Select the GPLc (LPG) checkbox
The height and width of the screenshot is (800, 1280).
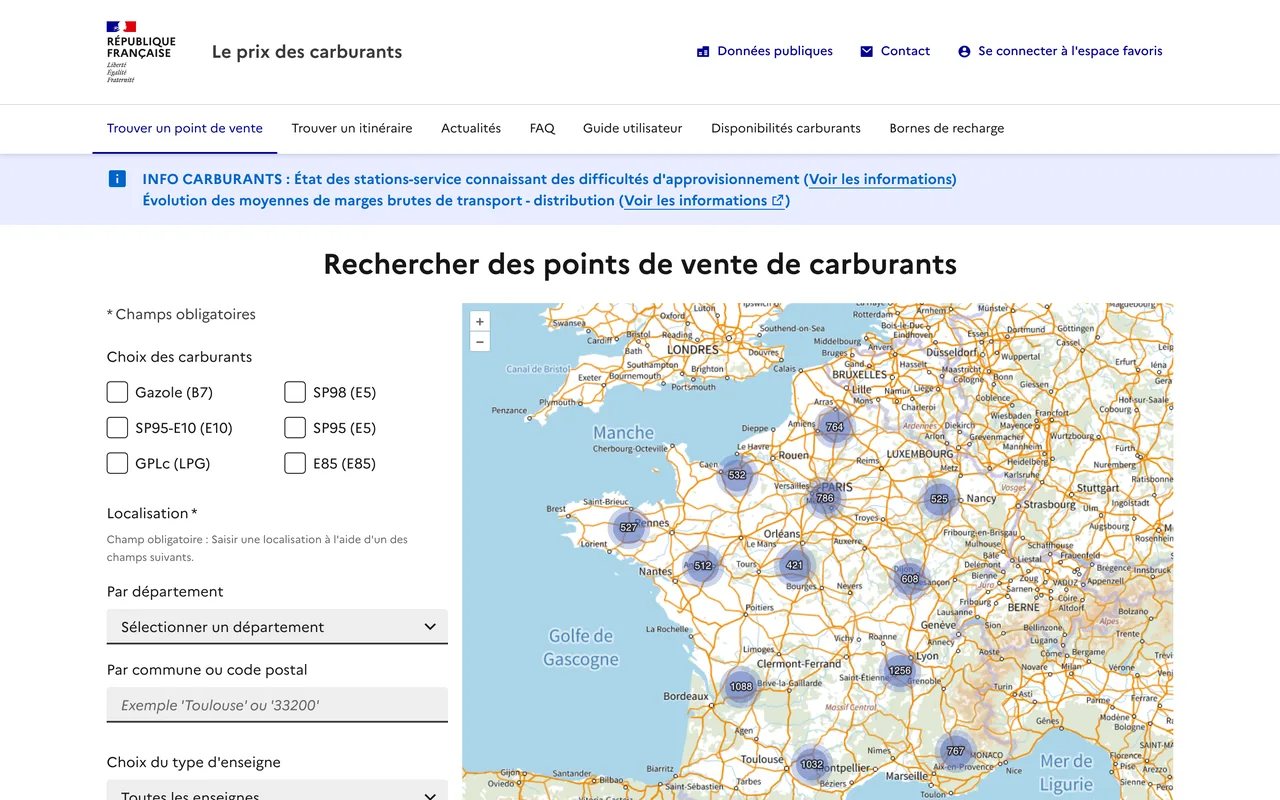tap(117, 463)
